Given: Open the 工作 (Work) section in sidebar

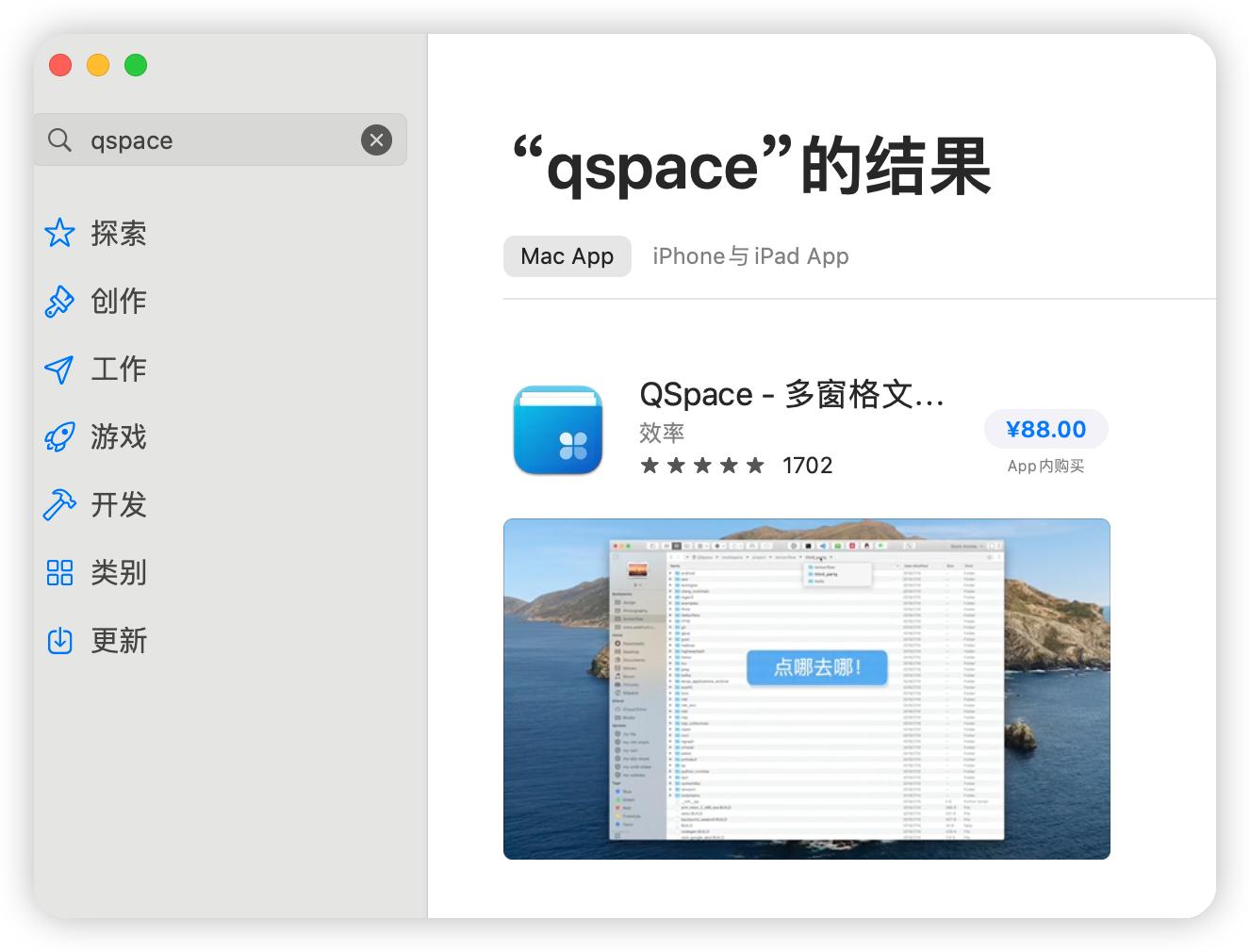Looking at the screenshot, I should click(117, 369).
